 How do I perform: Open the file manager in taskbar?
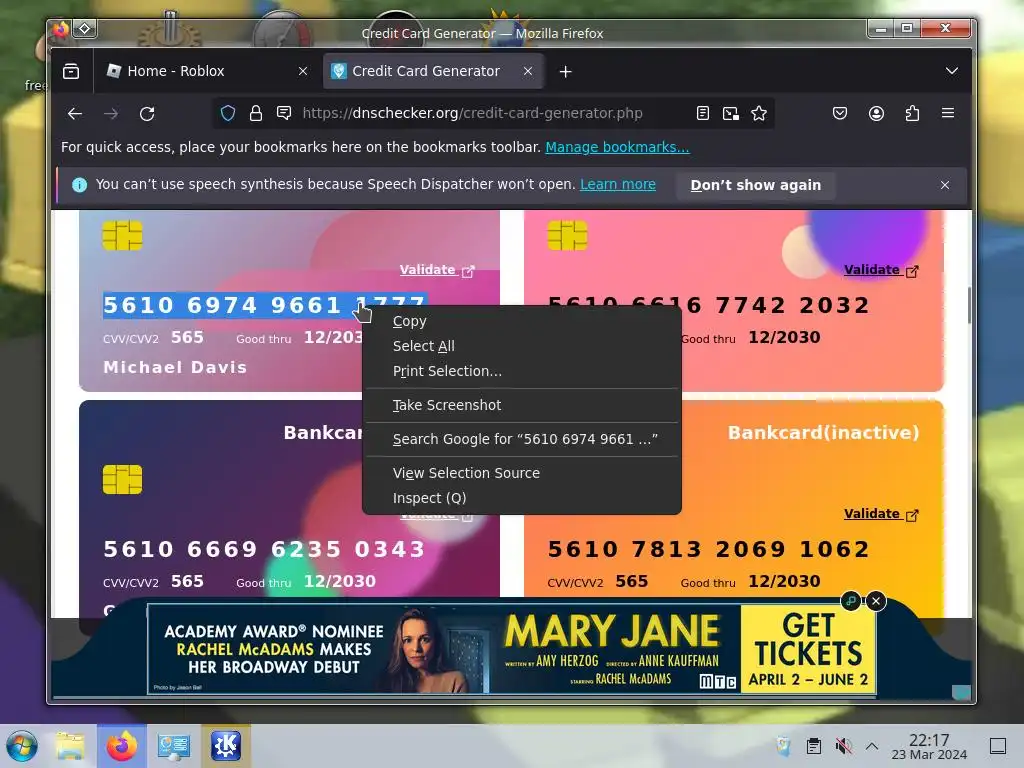[71, 746]
